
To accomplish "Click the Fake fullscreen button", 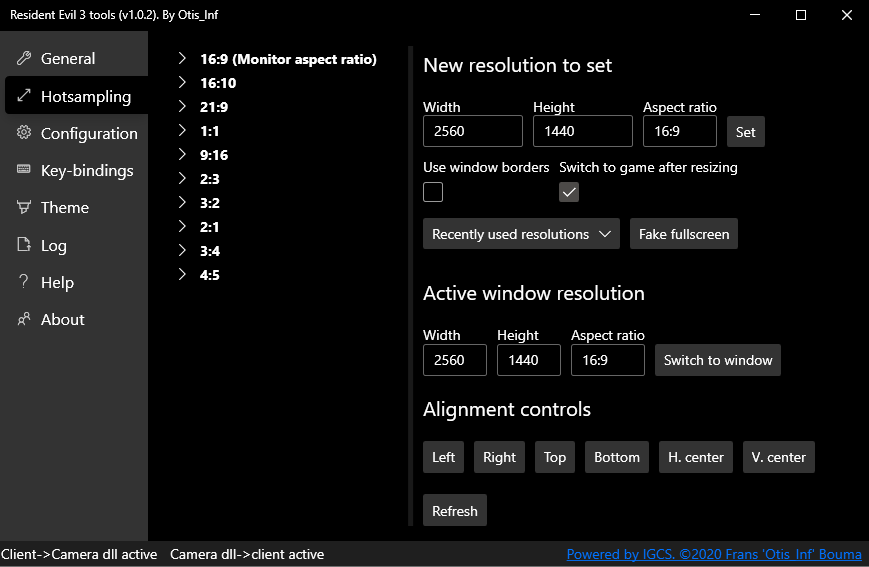I will [684, 234].
